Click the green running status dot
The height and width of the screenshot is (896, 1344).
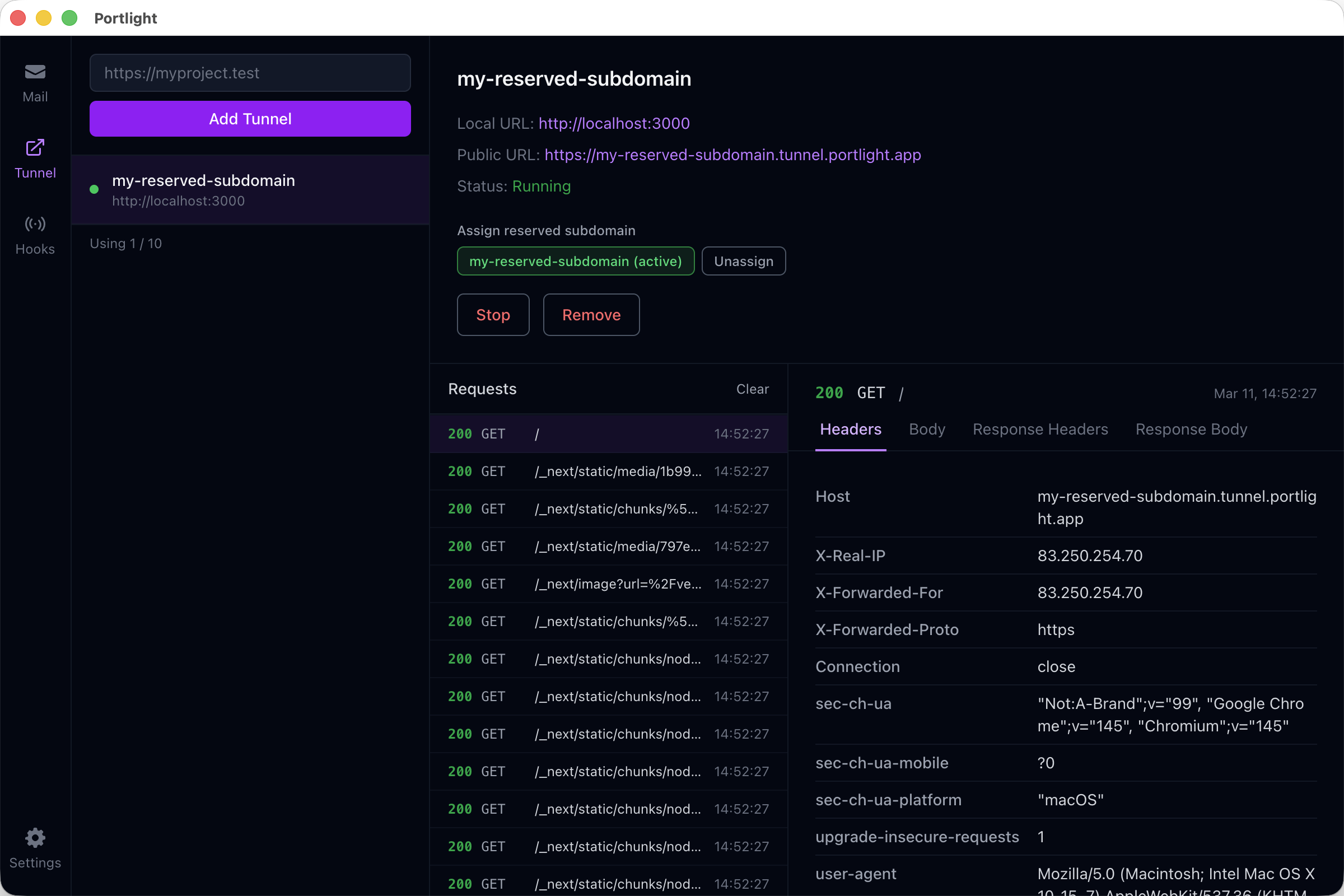pos(94,190)
